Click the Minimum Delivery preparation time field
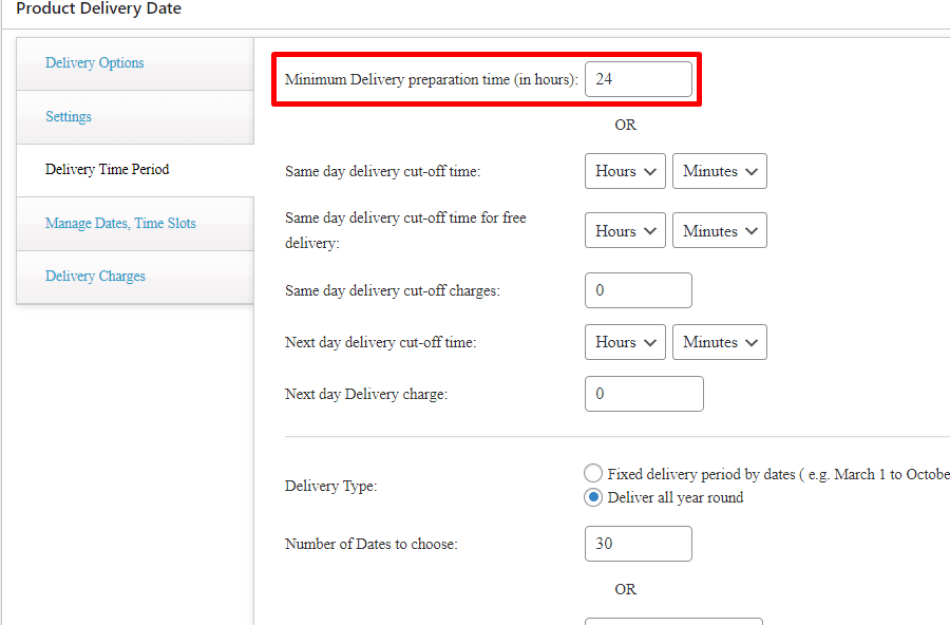This screenshot has width=950, height=625. (x=639, y=79)
